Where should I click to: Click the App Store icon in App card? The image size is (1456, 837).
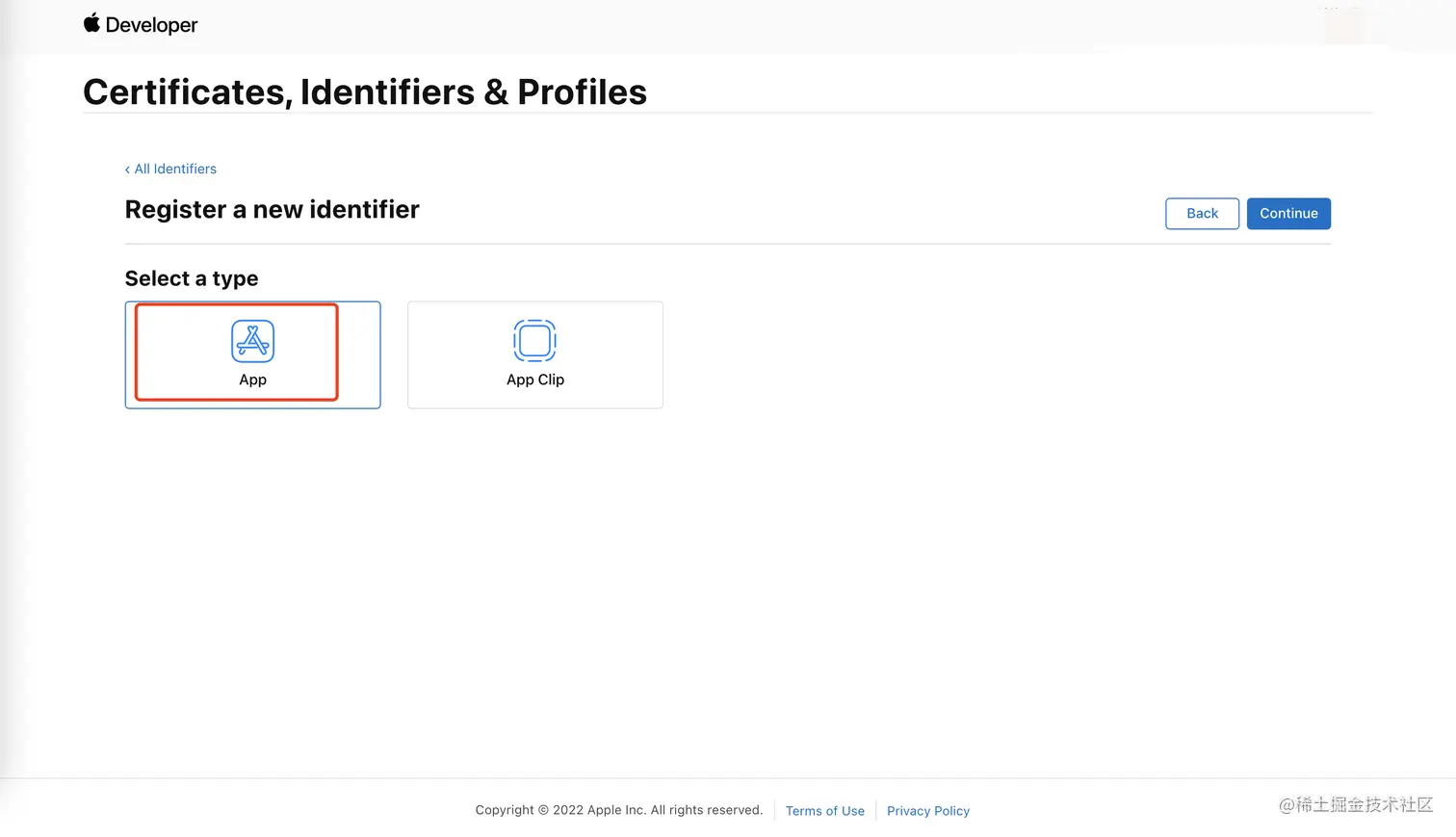point(252,341)
